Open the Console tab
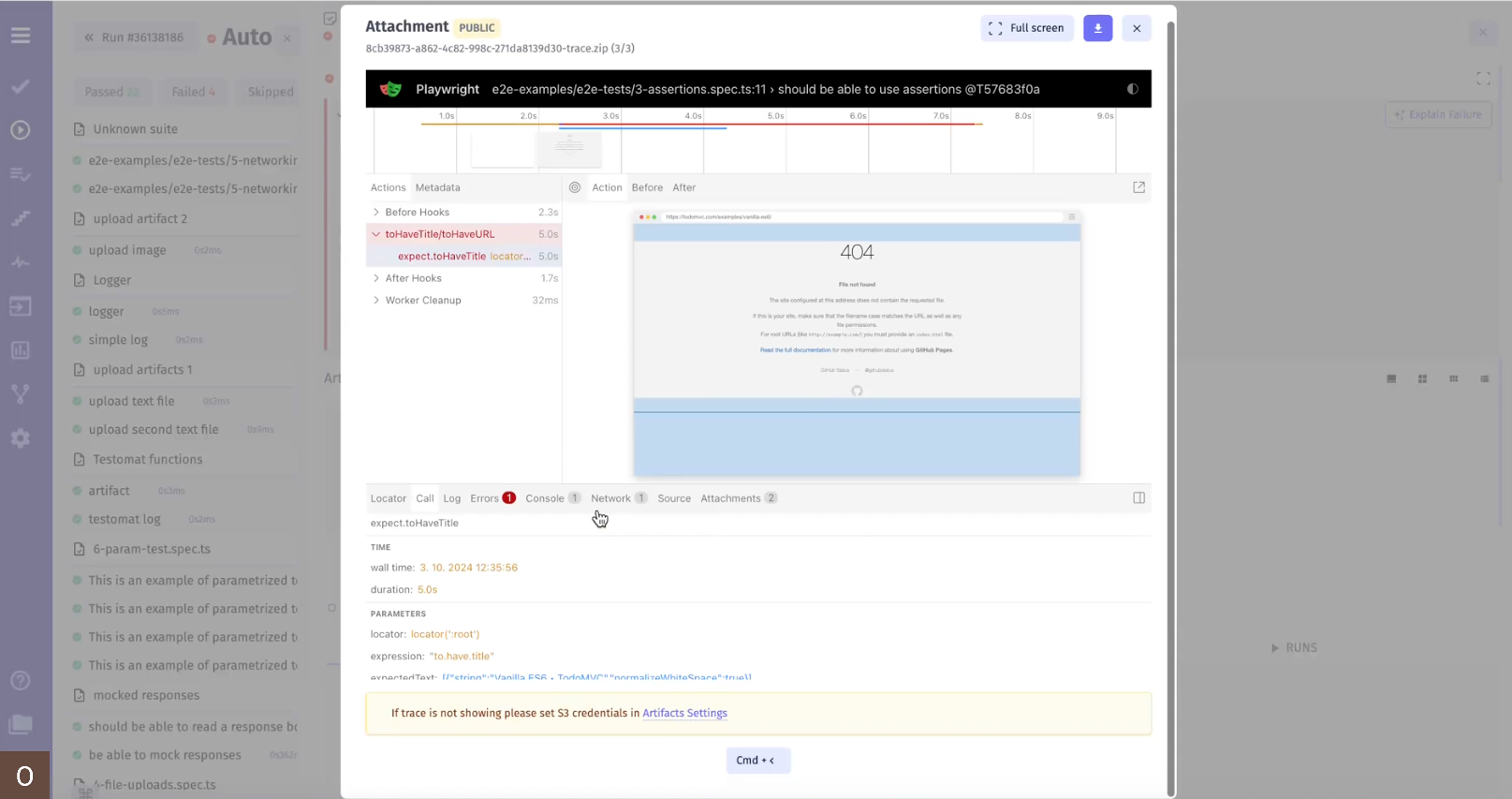 coord(552,498)
